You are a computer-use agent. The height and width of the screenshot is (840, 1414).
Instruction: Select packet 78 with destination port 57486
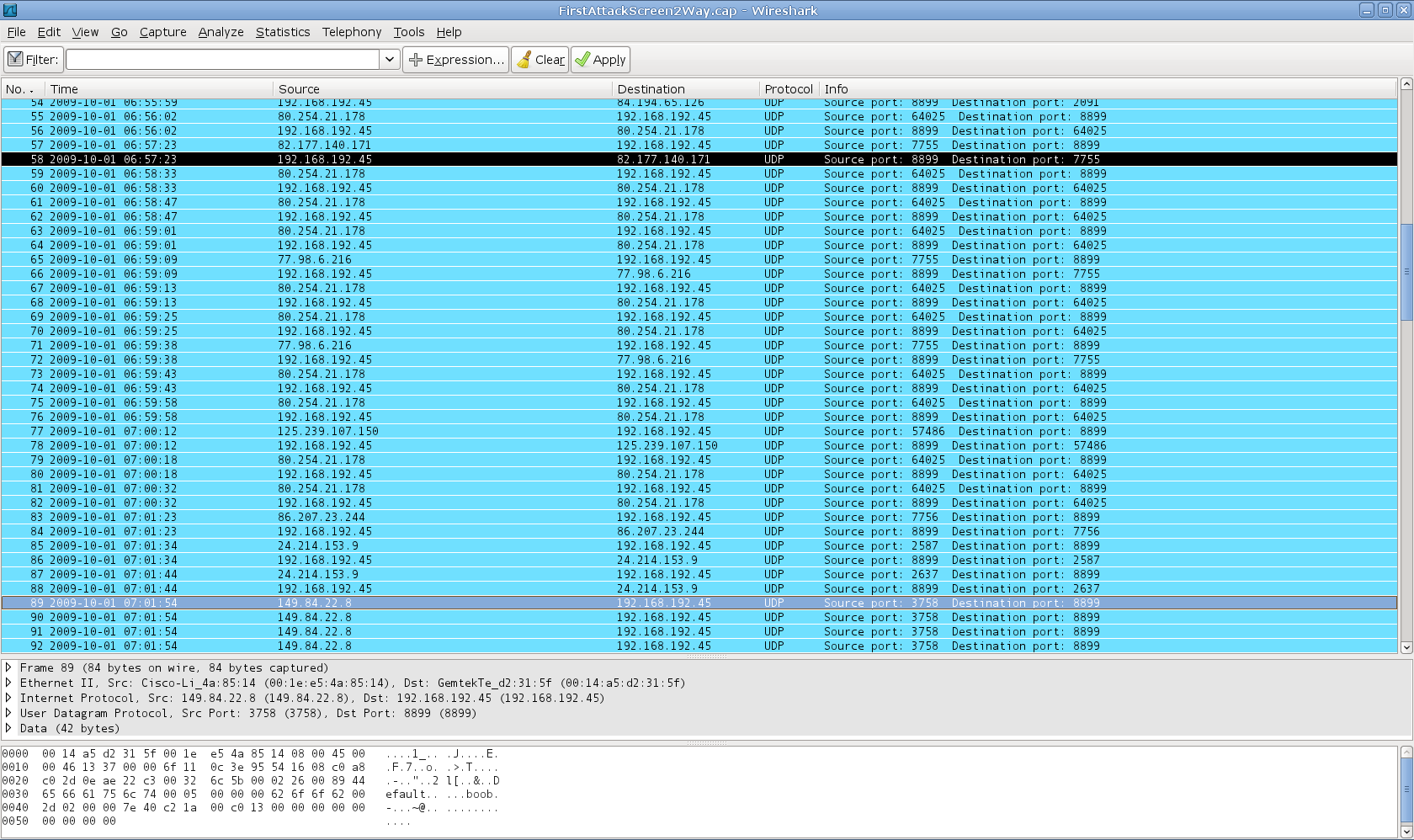pos(699,445)
